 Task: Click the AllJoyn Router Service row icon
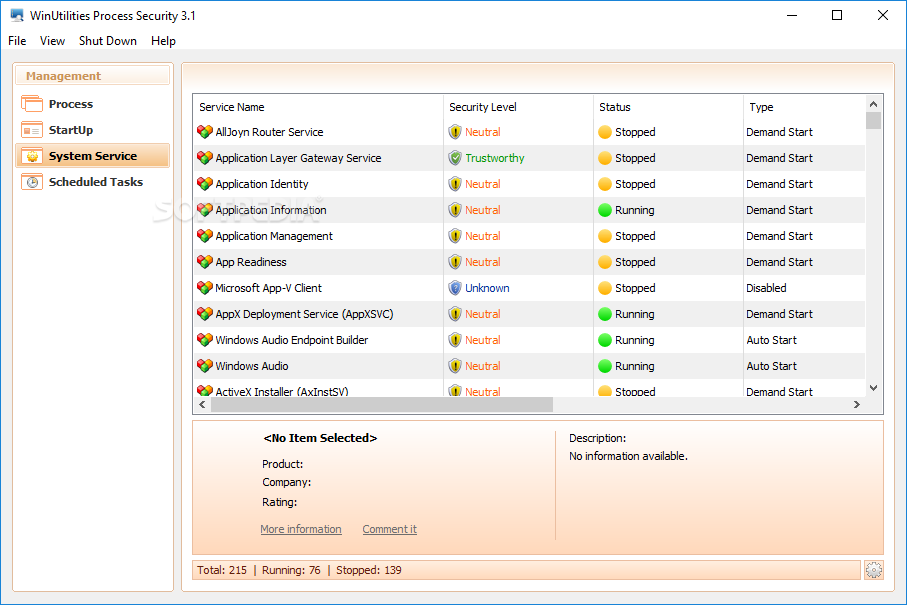[205, 132]
